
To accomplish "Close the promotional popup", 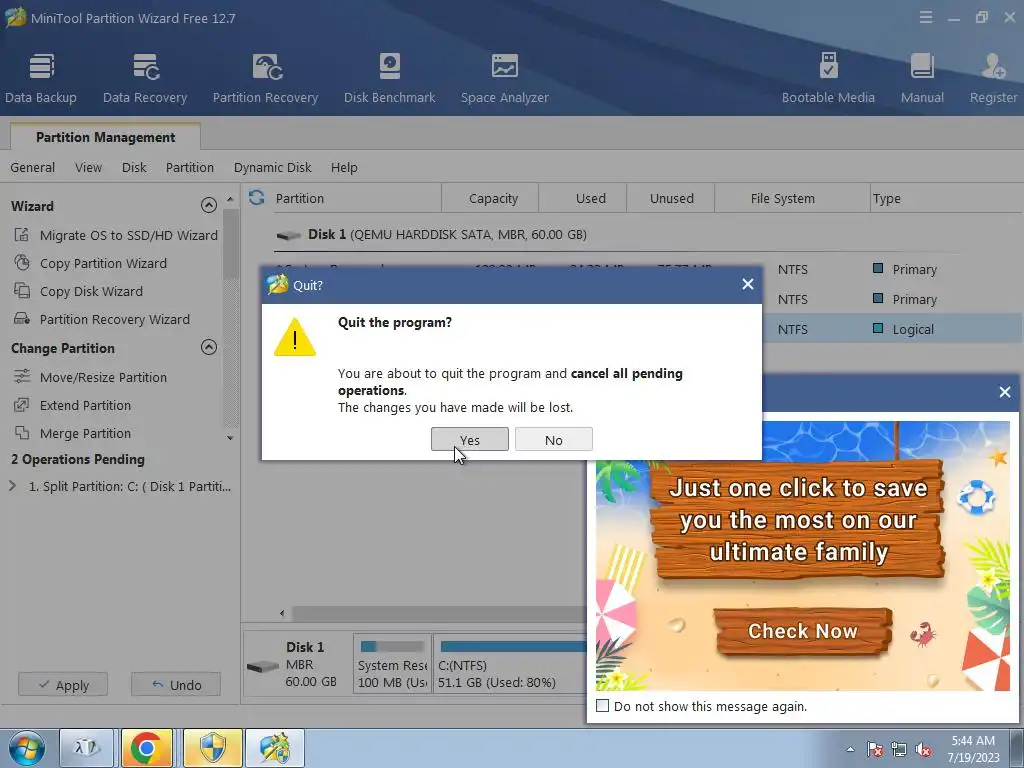I will [x=1005, y=392].
